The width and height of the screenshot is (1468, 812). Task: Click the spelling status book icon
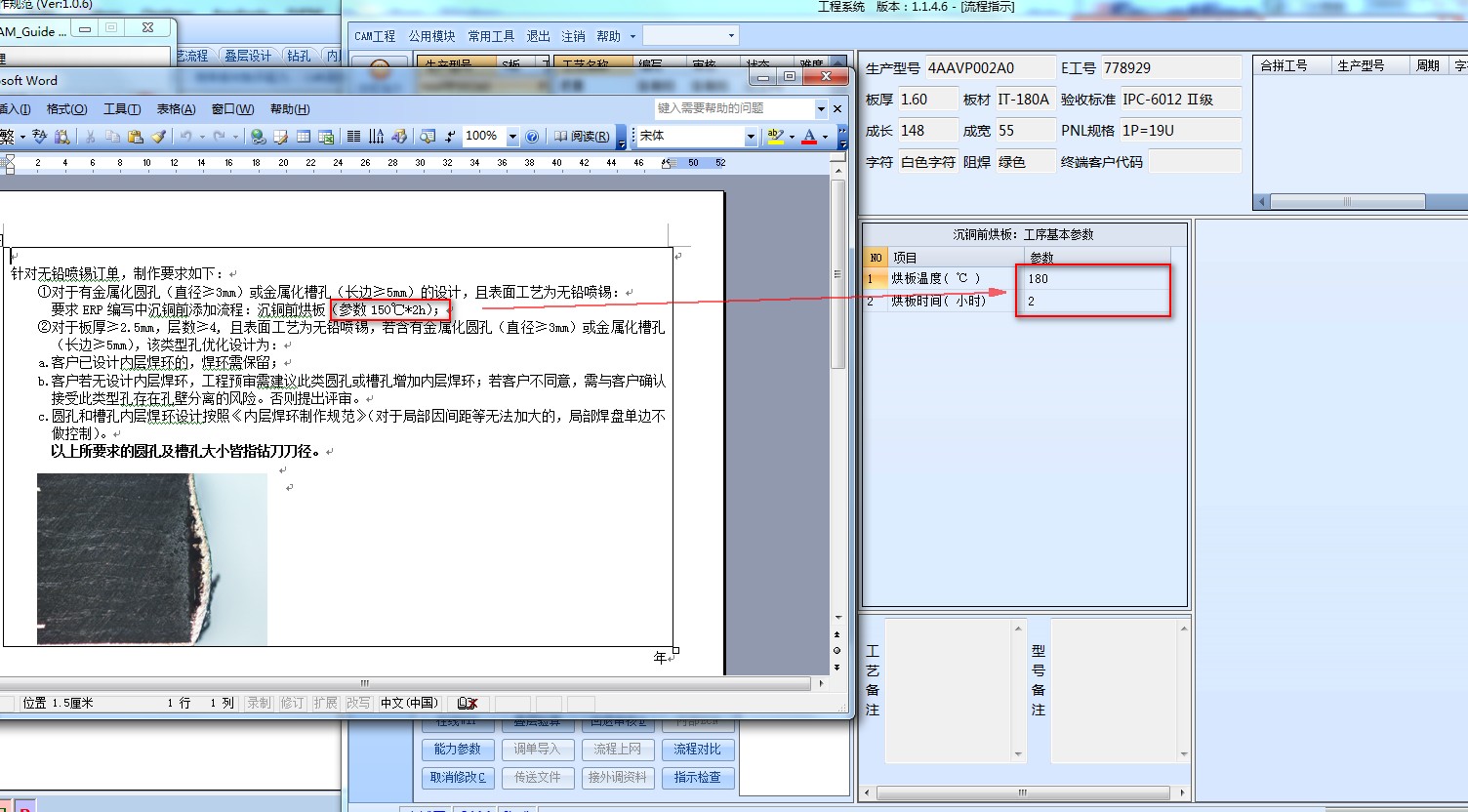click(x=467, y=703)
